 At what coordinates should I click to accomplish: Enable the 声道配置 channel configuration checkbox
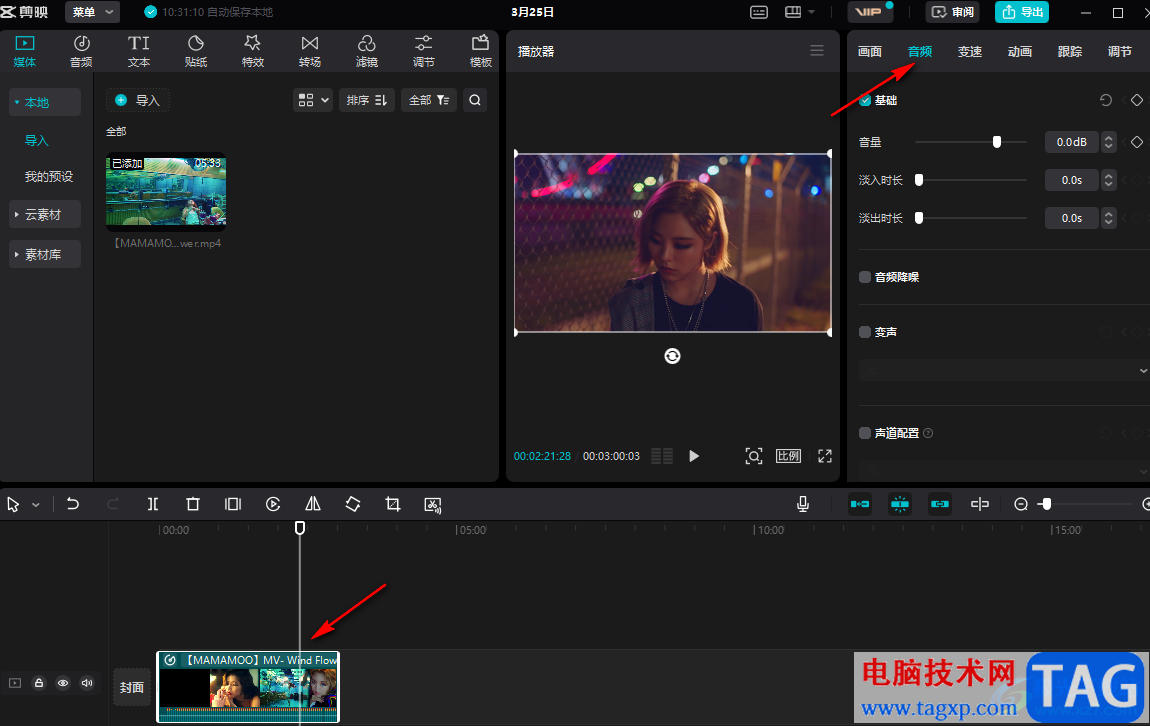865,433
